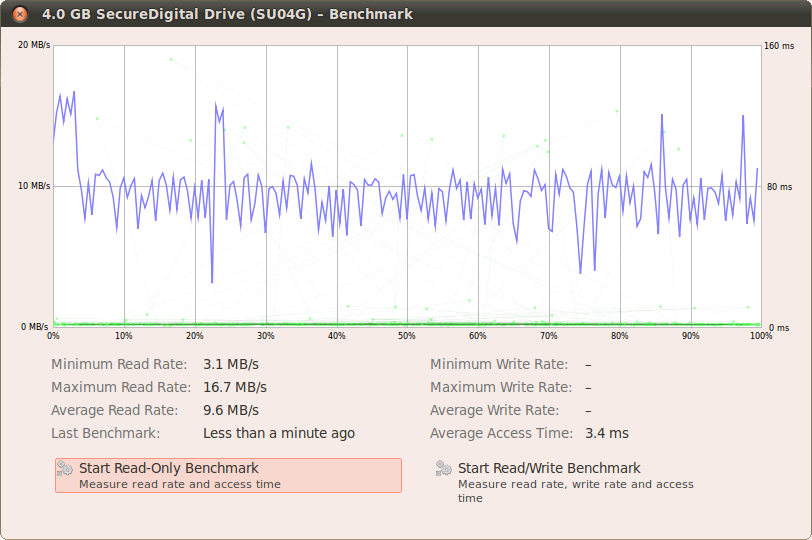This screenshot has width=812, height=540.
Task: Click the Minimum Read Rate label
Action: (x=119, y=364)
